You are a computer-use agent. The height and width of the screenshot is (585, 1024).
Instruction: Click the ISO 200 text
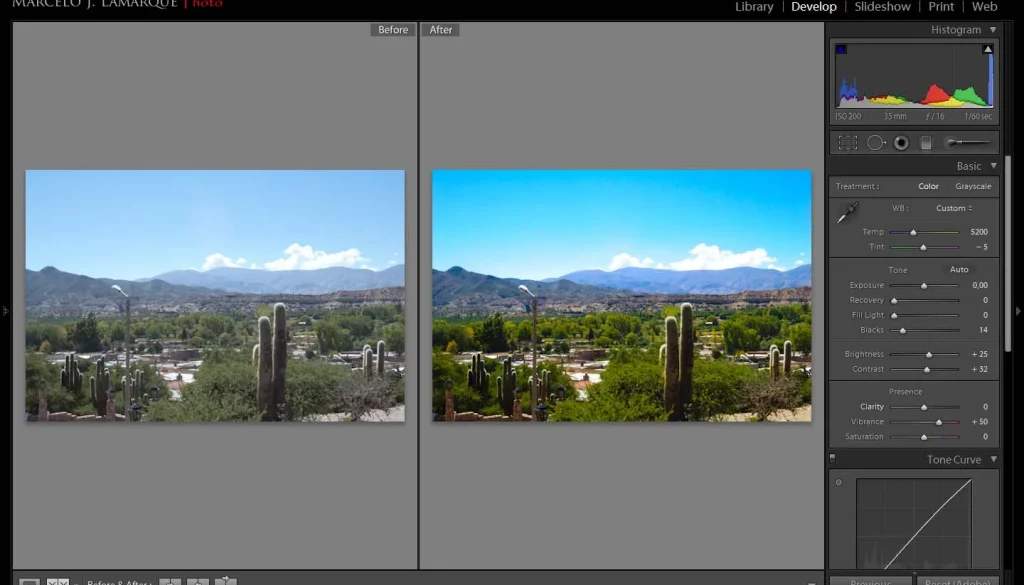click(x=848, y=116)
